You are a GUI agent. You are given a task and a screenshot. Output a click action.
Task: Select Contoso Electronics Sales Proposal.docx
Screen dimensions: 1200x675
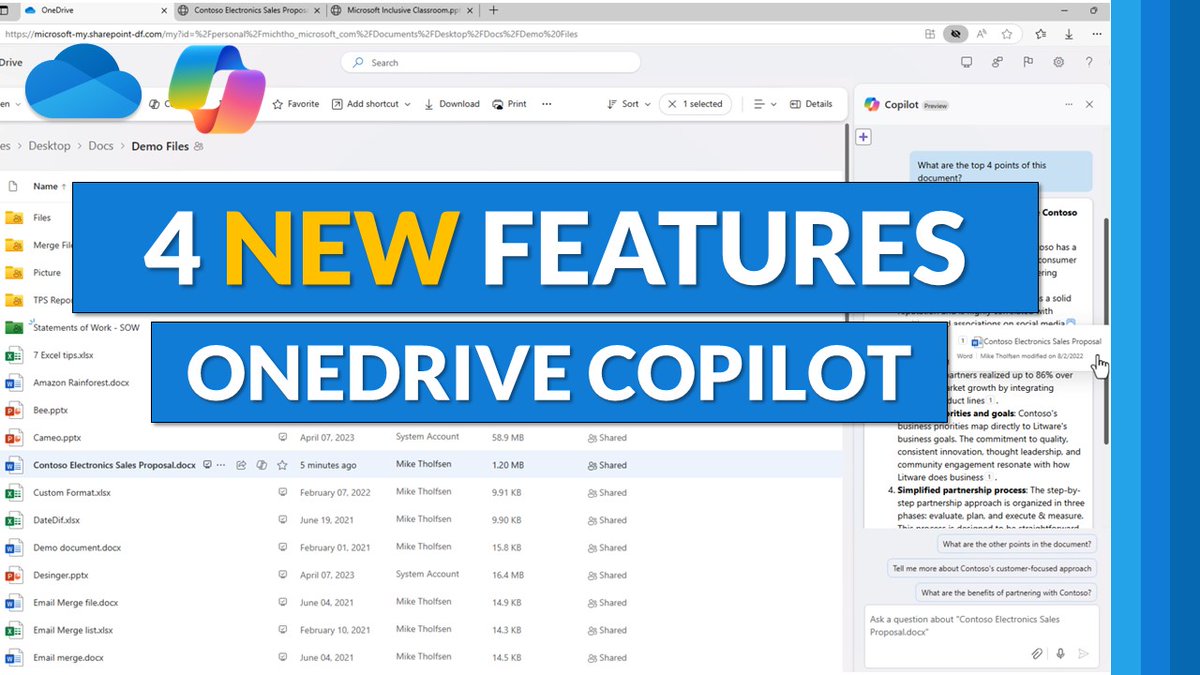click(114, 465)
